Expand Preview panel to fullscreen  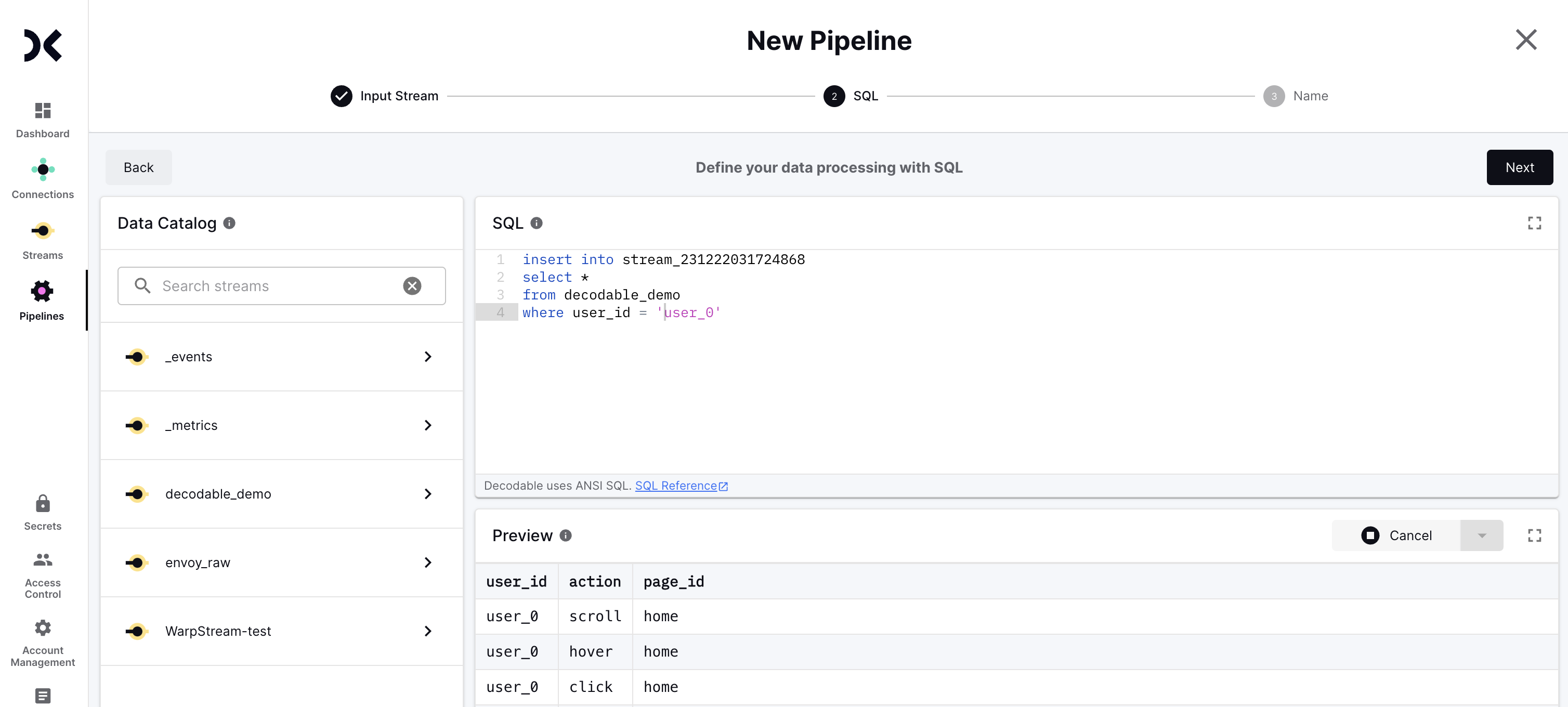pyautogui.click(x=1534, y=535)
